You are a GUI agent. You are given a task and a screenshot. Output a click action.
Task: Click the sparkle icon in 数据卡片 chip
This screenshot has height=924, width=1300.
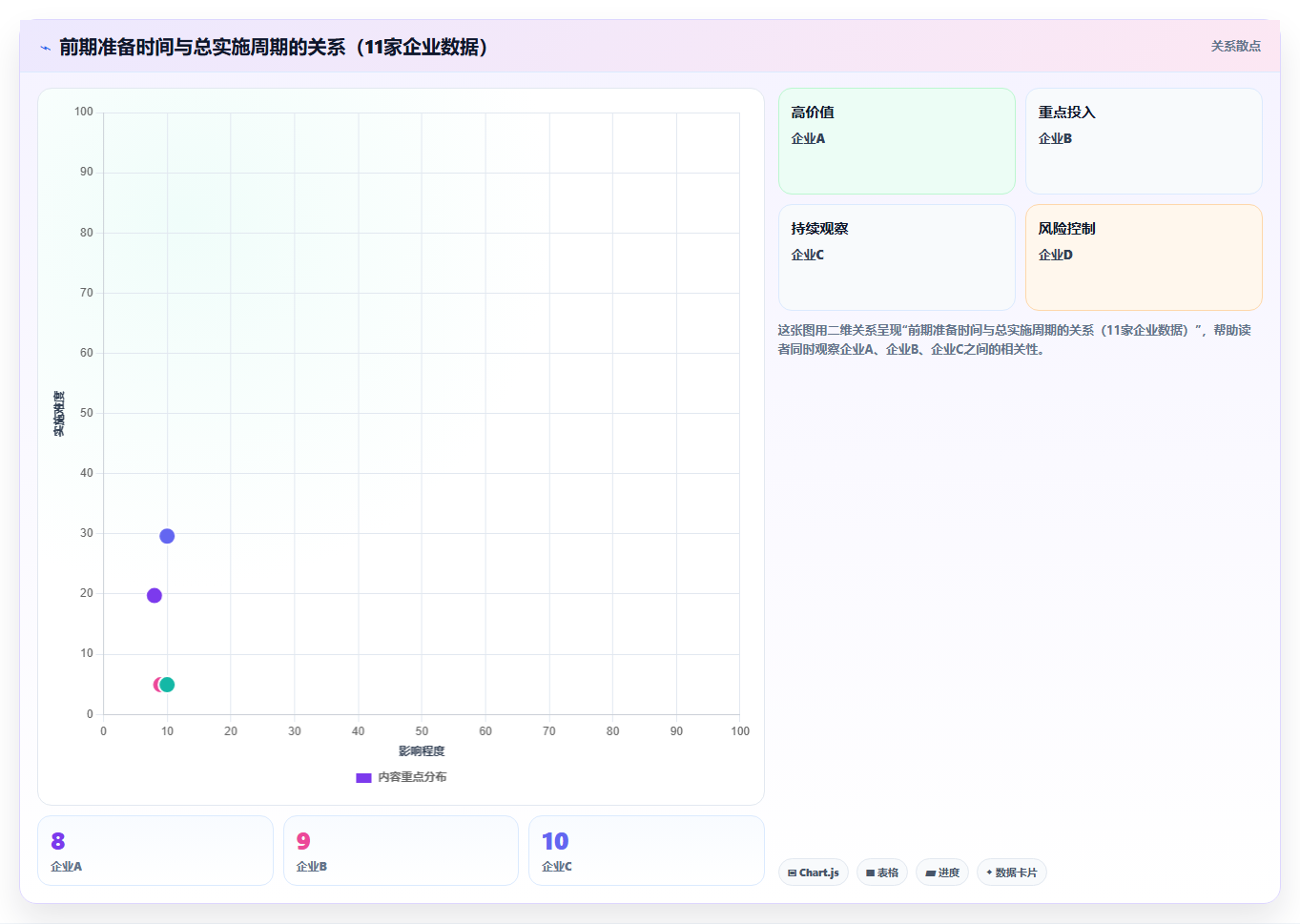(x=989, y=873)
